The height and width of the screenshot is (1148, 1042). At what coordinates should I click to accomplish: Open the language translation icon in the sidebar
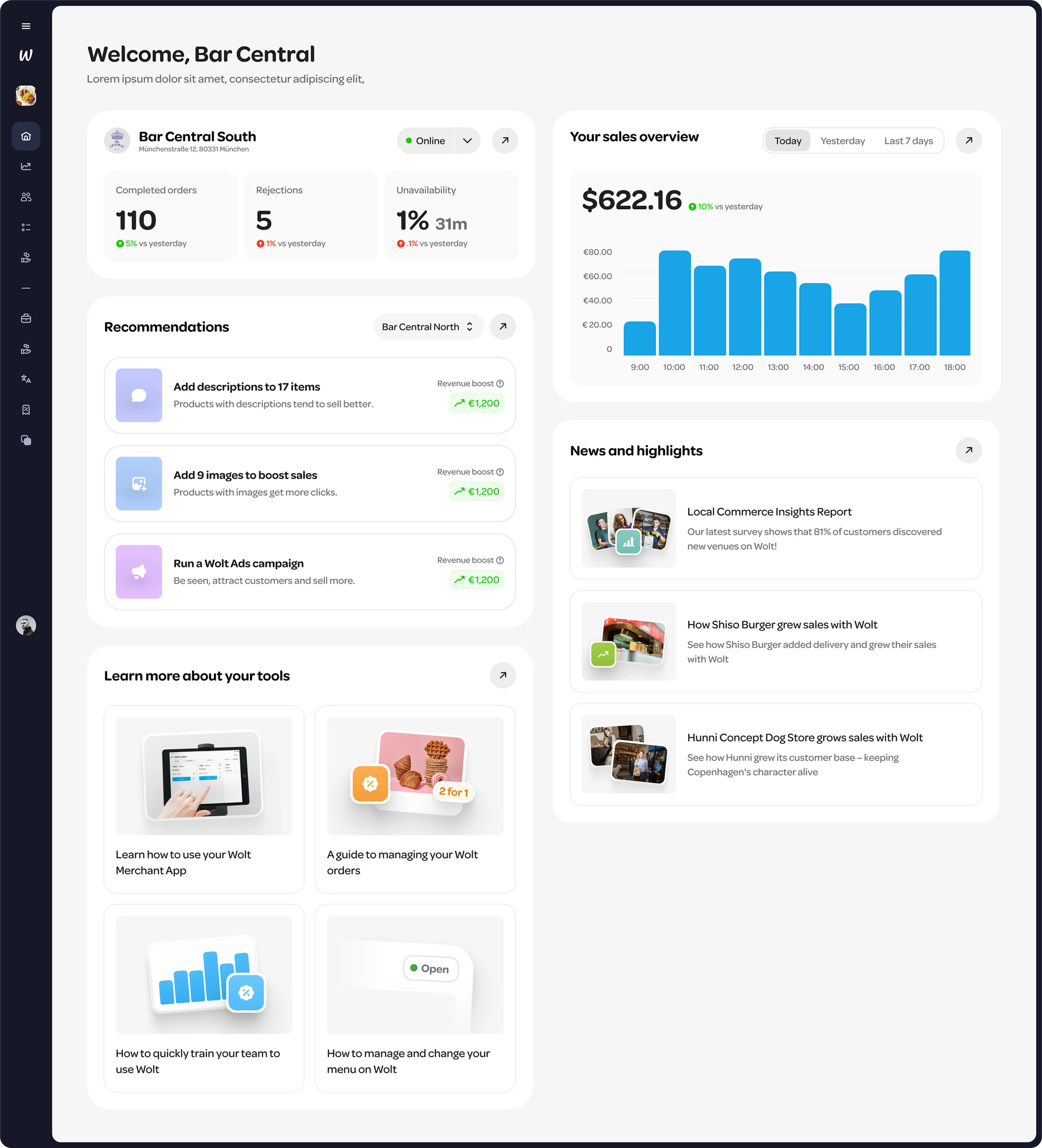(26, 379)
